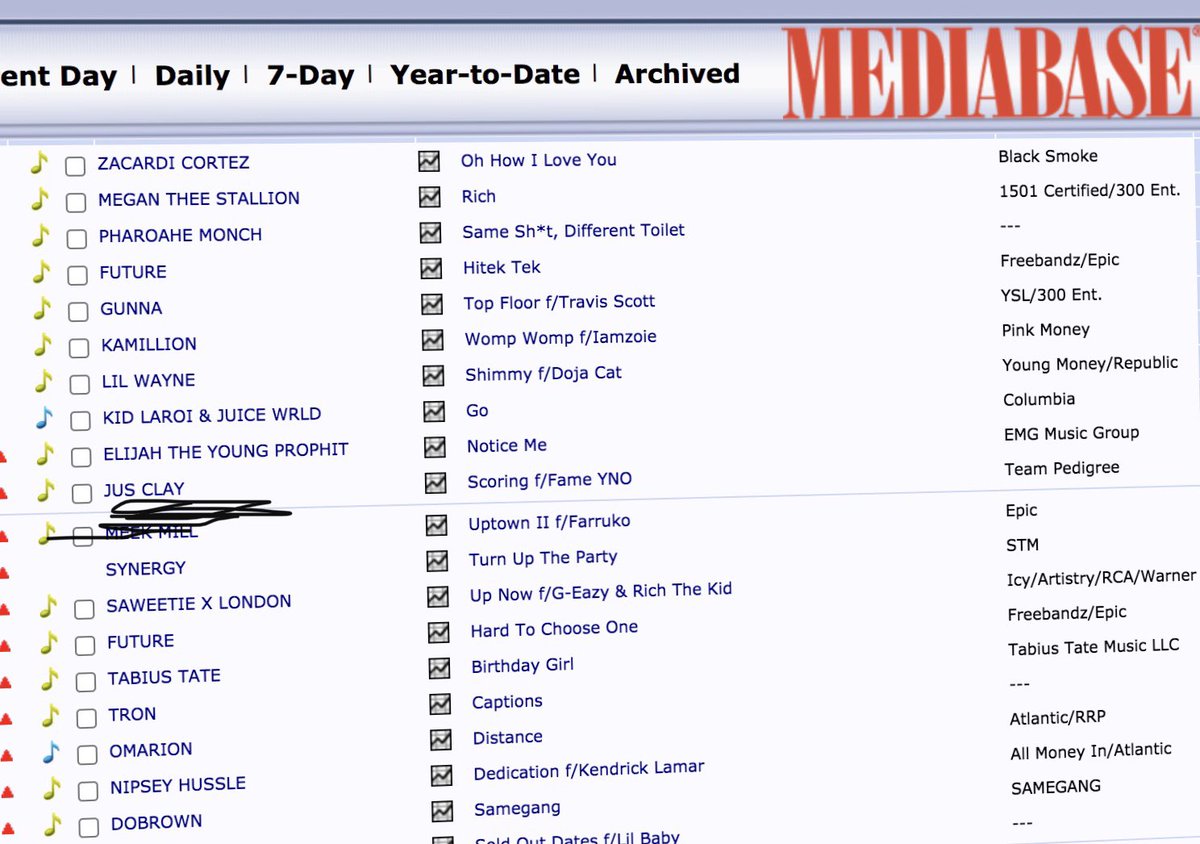The image size is (1200, 844).
Task: Click the music note next to Megan Thee Stallion
Action: 39,198
